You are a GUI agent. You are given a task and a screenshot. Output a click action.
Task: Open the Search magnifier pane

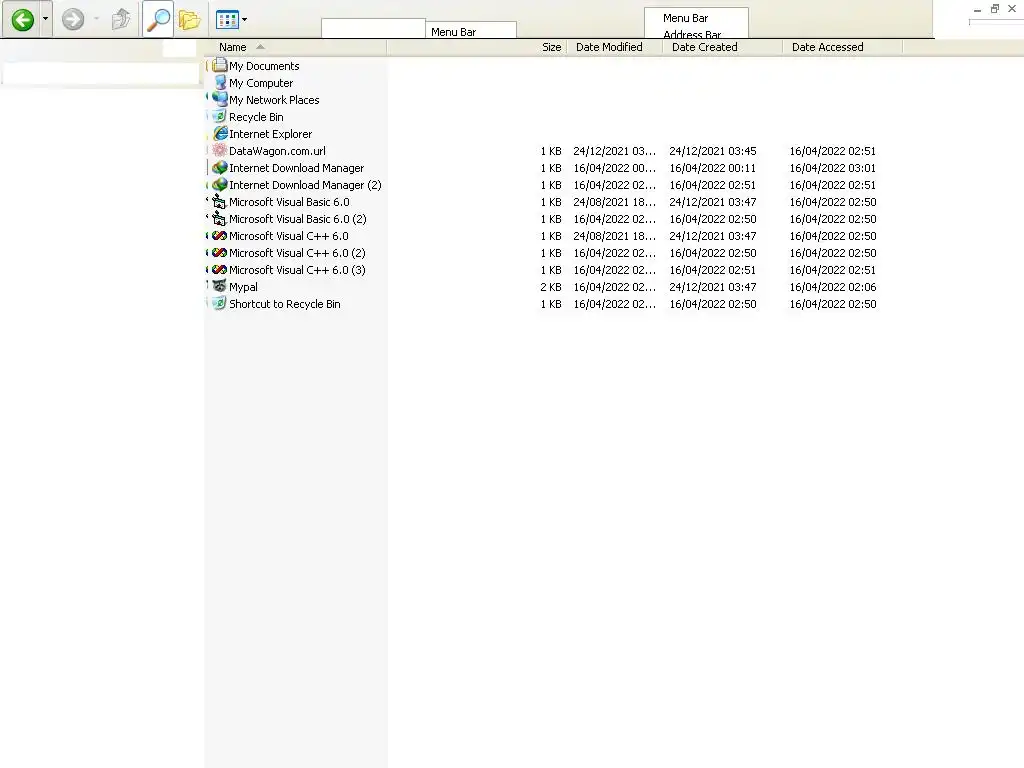(158, 20)
